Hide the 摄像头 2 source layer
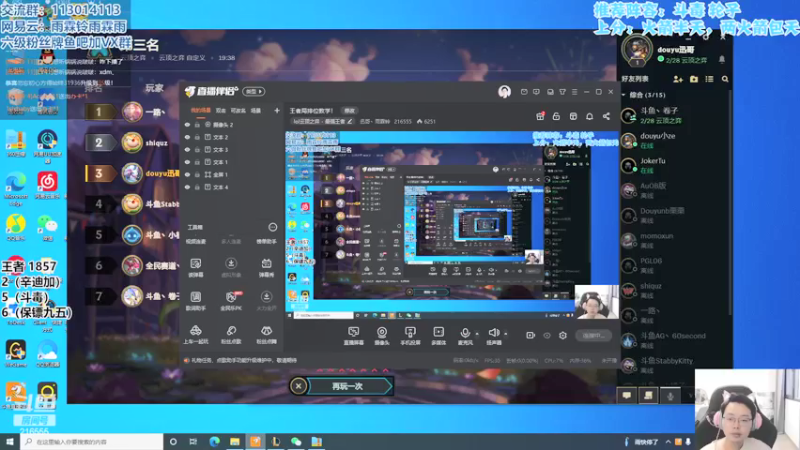The image size is (800, 450). click(x=187, y=124)
